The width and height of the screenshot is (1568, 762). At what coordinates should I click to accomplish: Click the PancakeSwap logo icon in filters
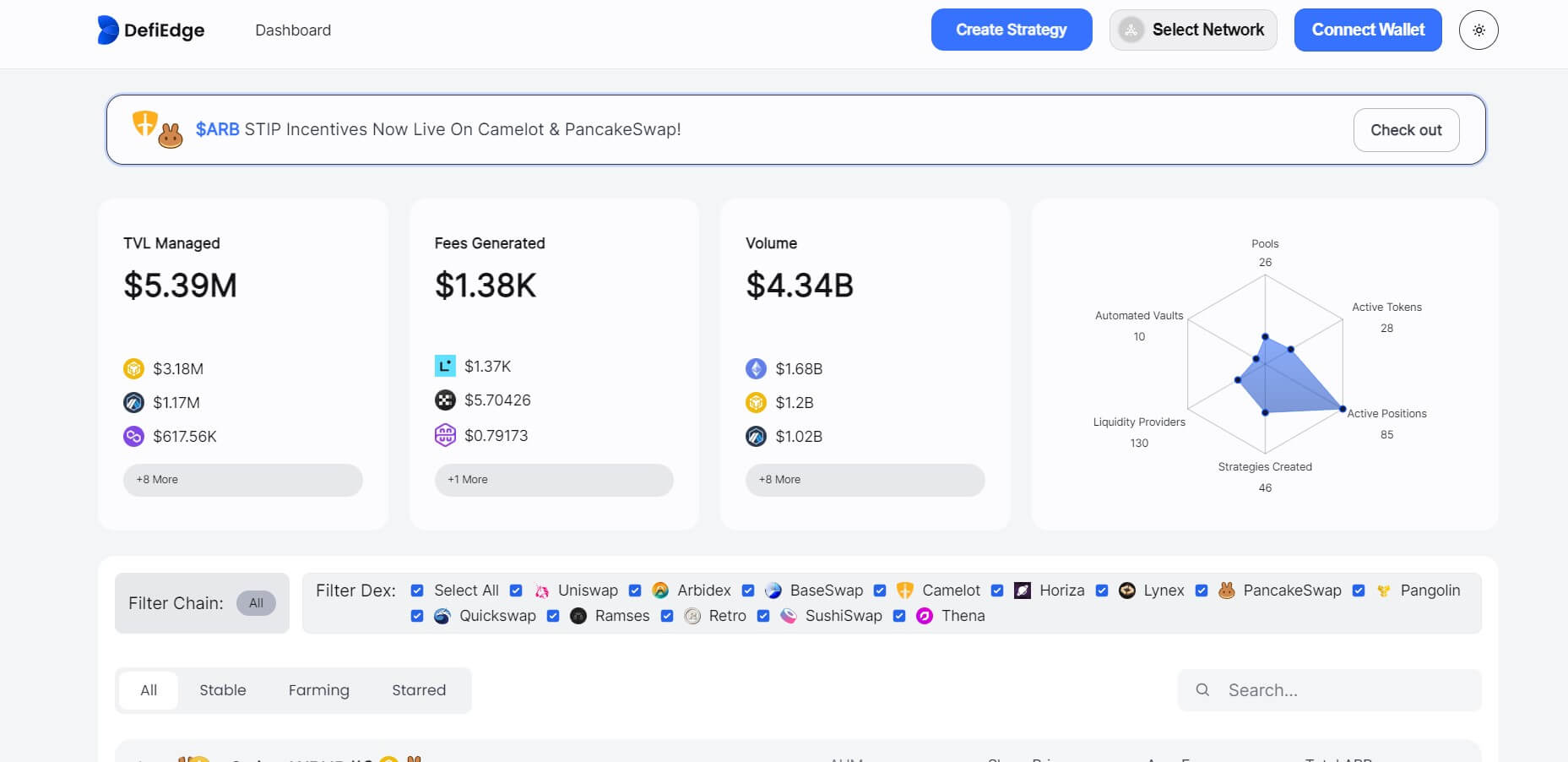[x=1227, y=591]
